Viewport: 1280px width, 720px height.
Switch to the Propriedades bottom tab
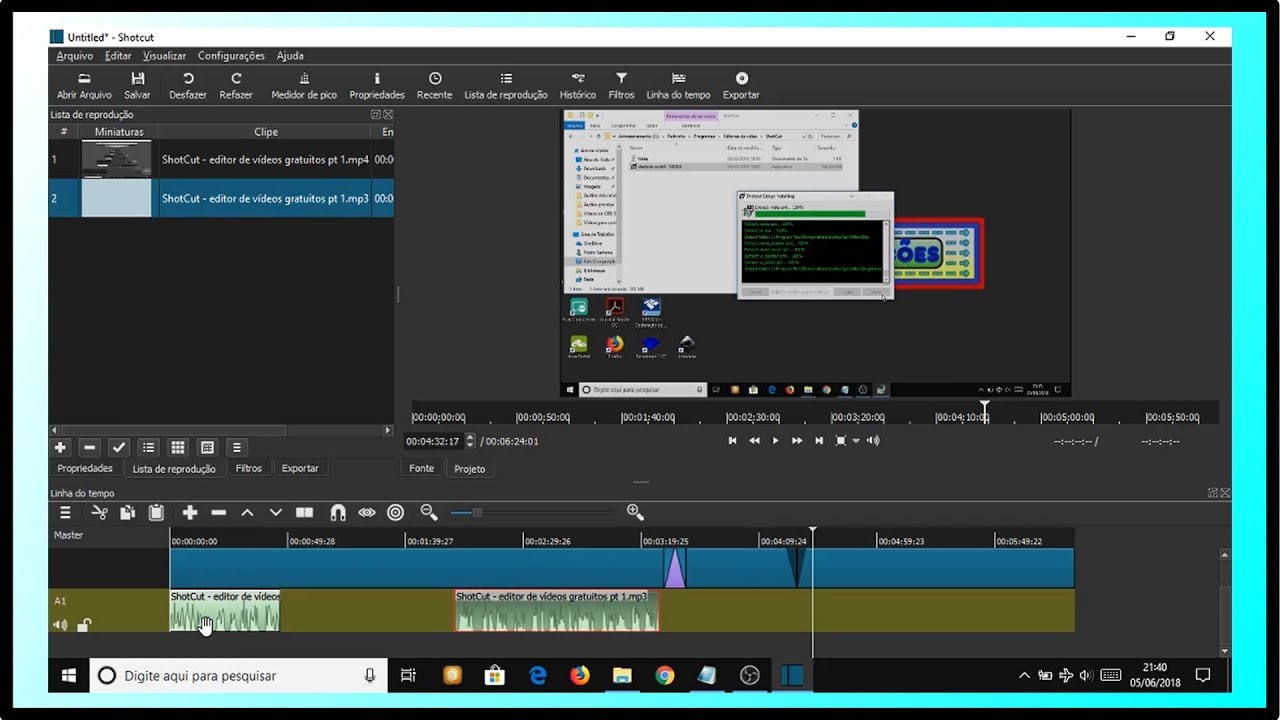[85, 468]
